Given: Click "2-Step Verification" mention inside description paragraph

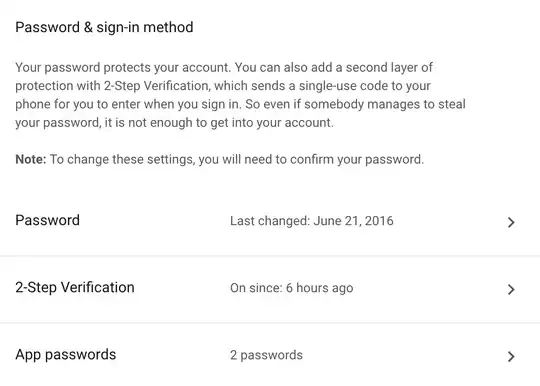Looking at the screenshot, I should (157, 86).
